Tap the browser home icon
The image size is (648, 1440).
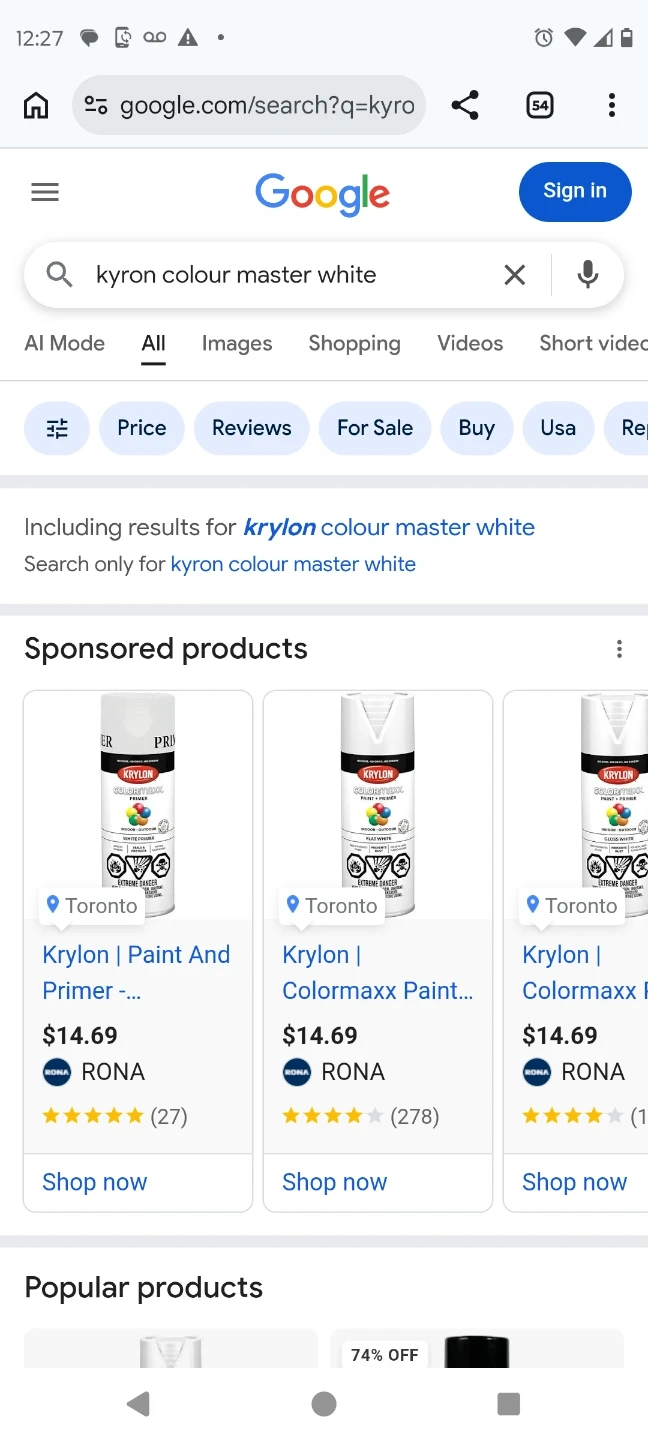tap(36, 105)
